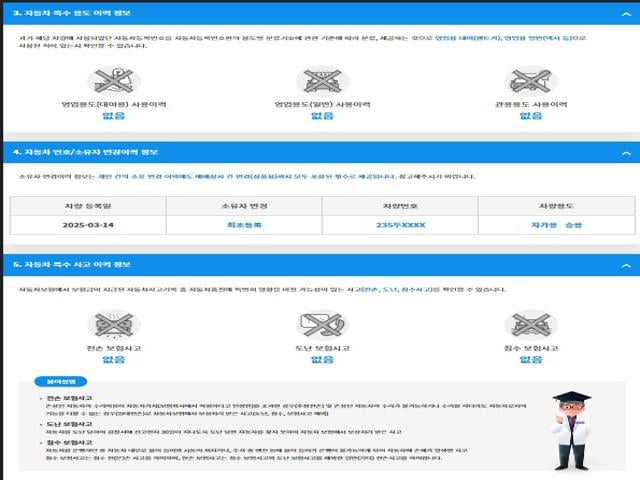The height and width of the screenshot is (480, 640).
Task: Click the 용어설명 badge label
Action: pos(53,381)
